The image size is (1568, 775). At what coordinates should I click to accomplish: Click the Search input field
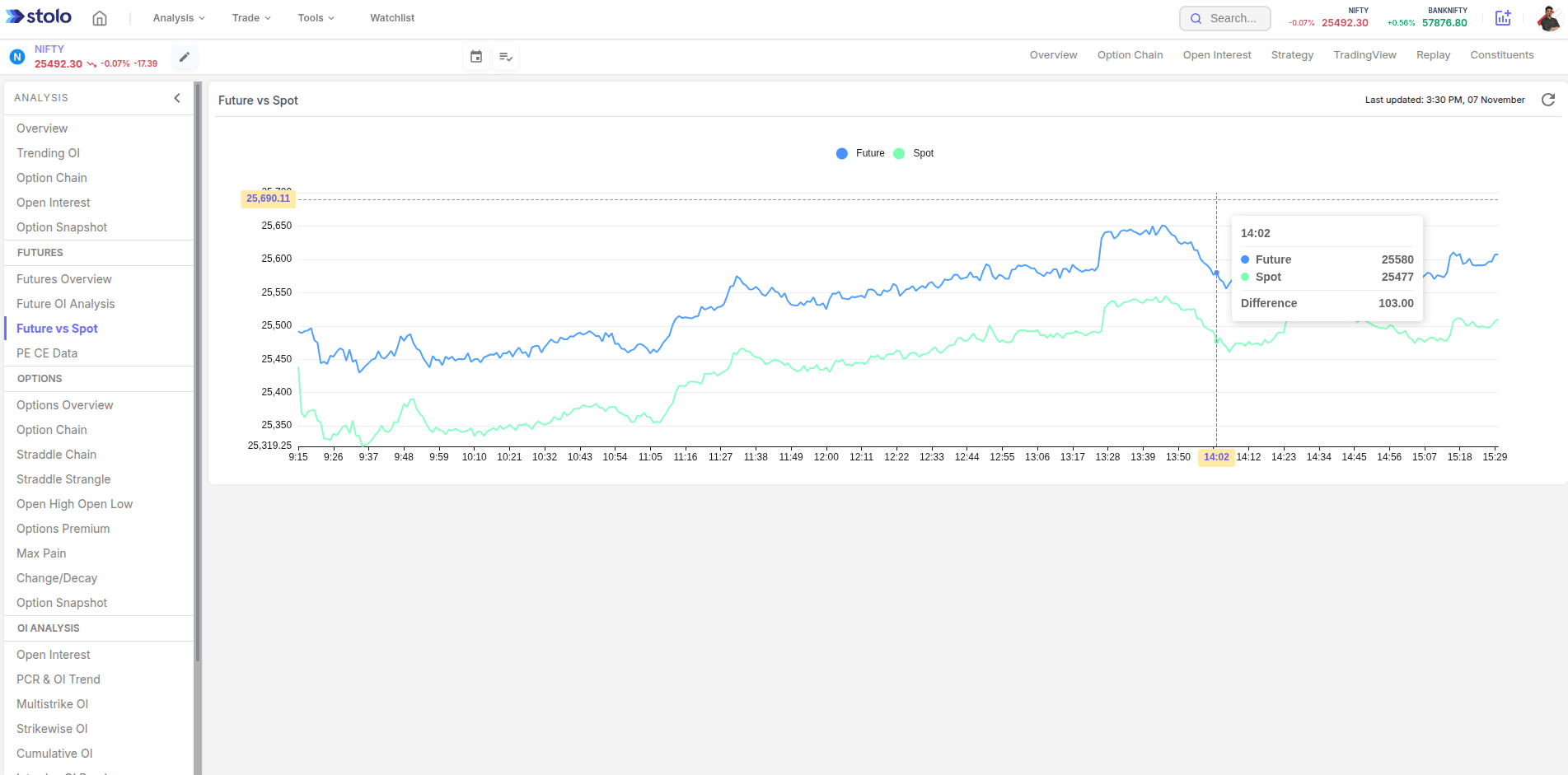click(x=1225, y=18)
